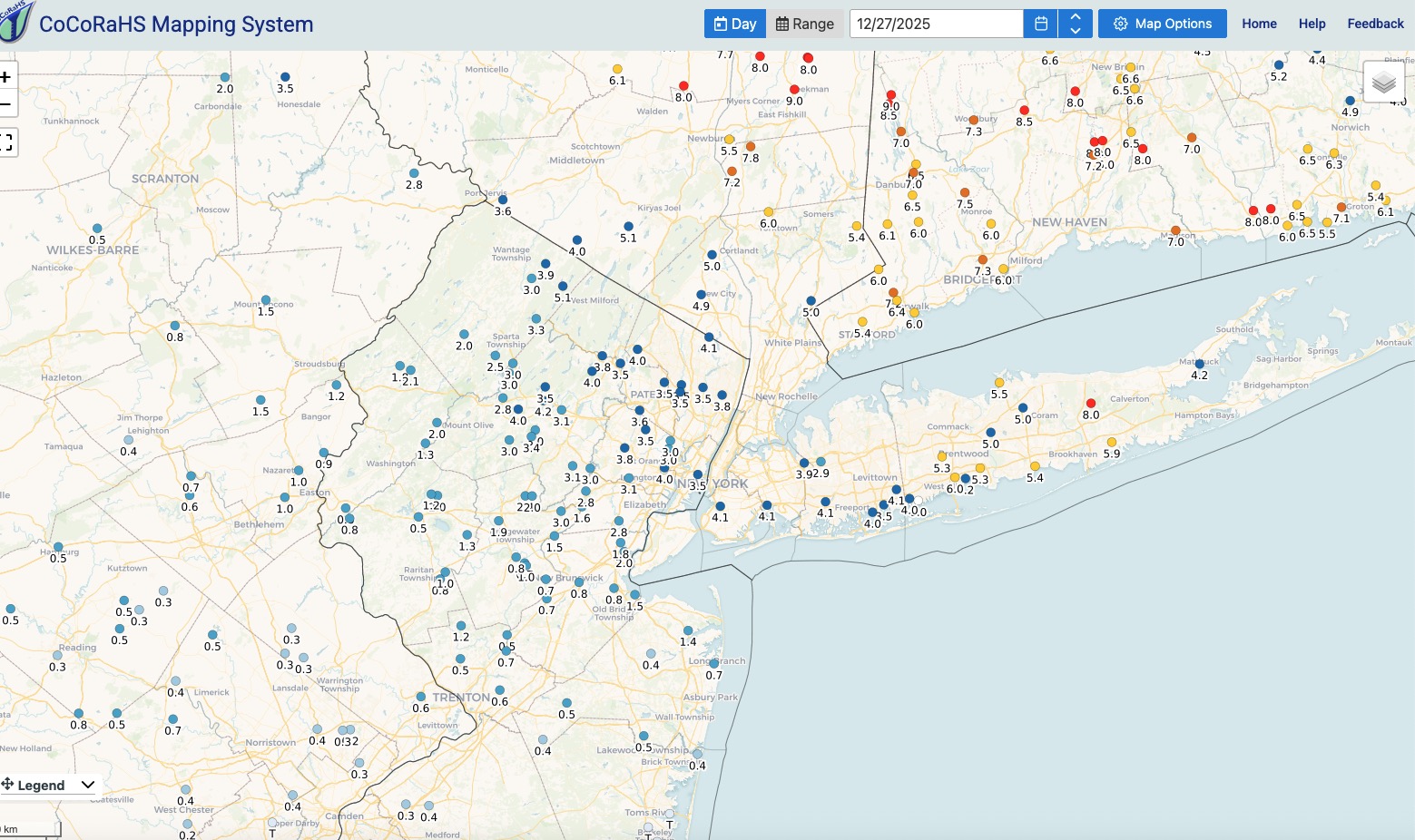The image size is (1415, 840).
Task: Zoom in on the map
Action: coord(6,77)
